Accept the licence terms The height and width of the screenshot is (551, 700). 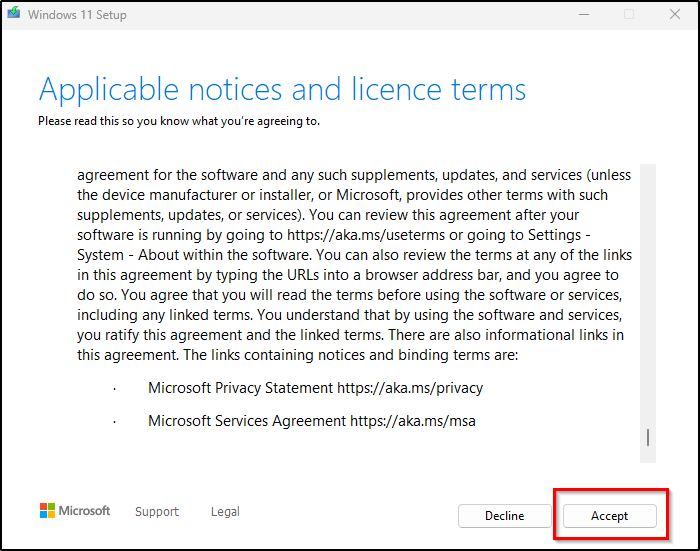click(x=609, y=516)
